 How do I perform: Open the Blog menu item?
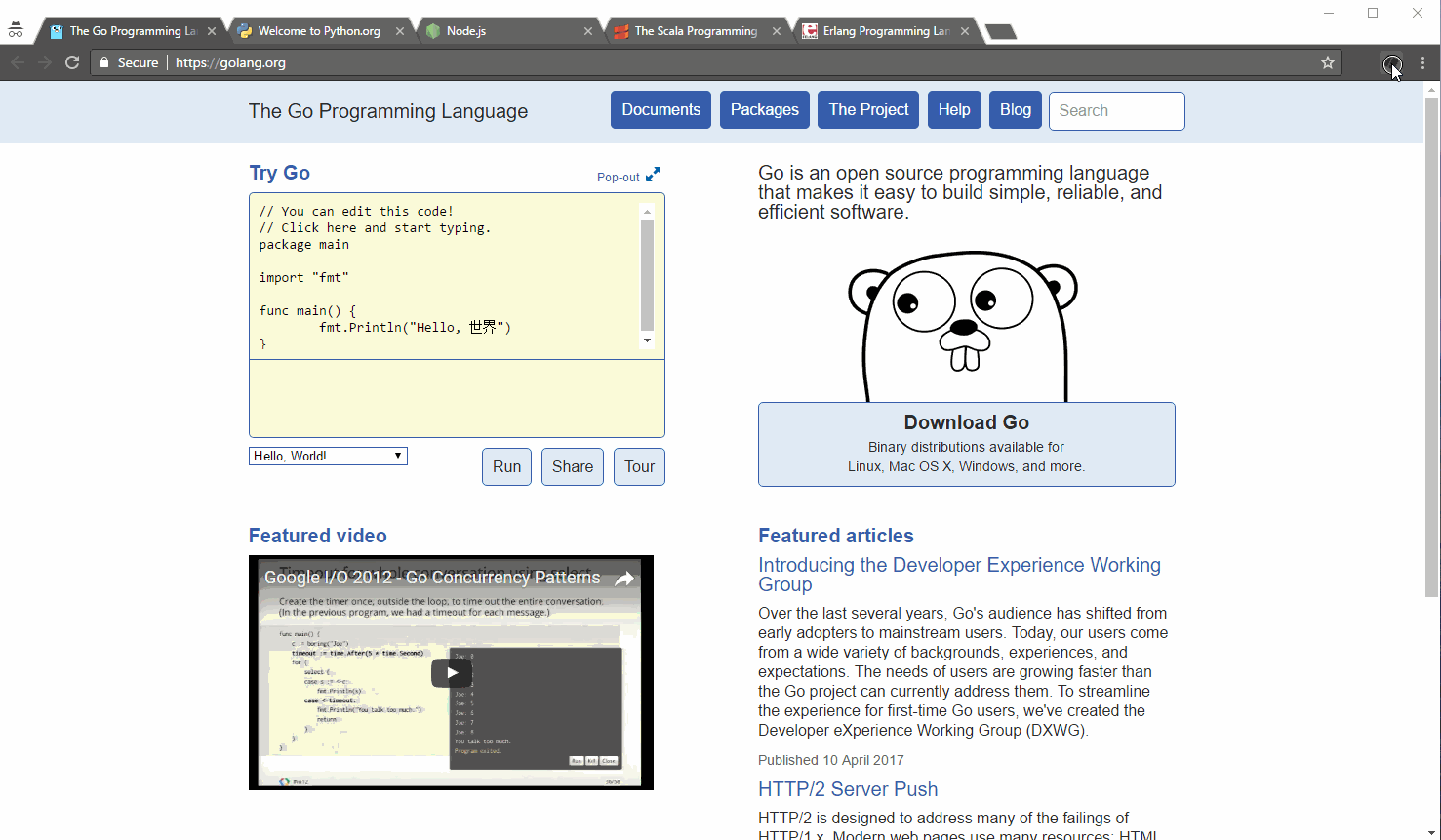1016,110
